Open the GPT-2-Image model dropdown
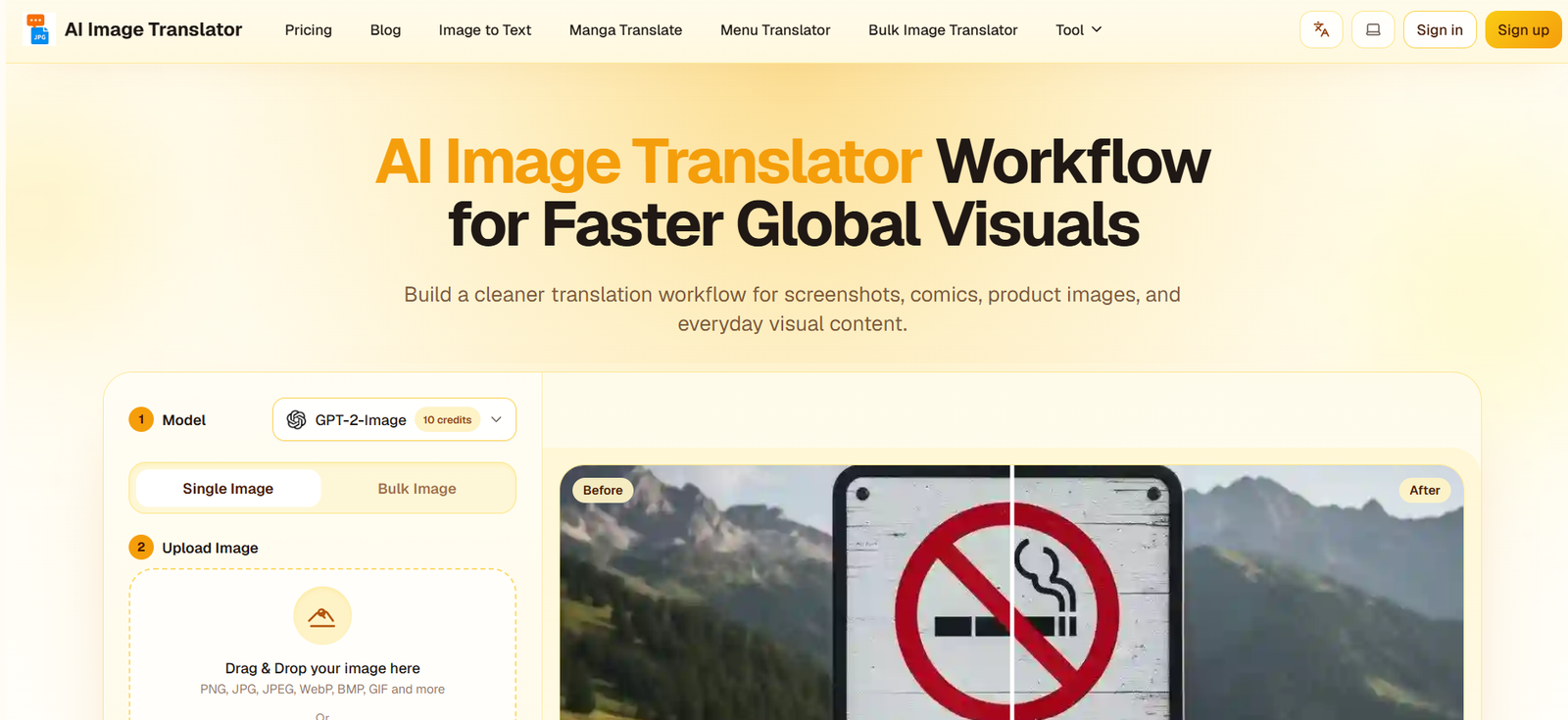 394,419
